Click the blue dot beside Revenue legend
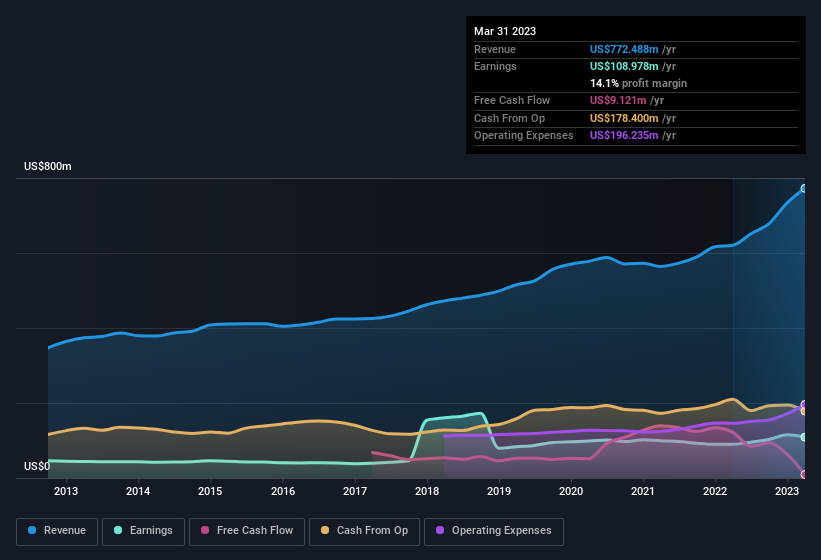 click(x=33, y=531)
